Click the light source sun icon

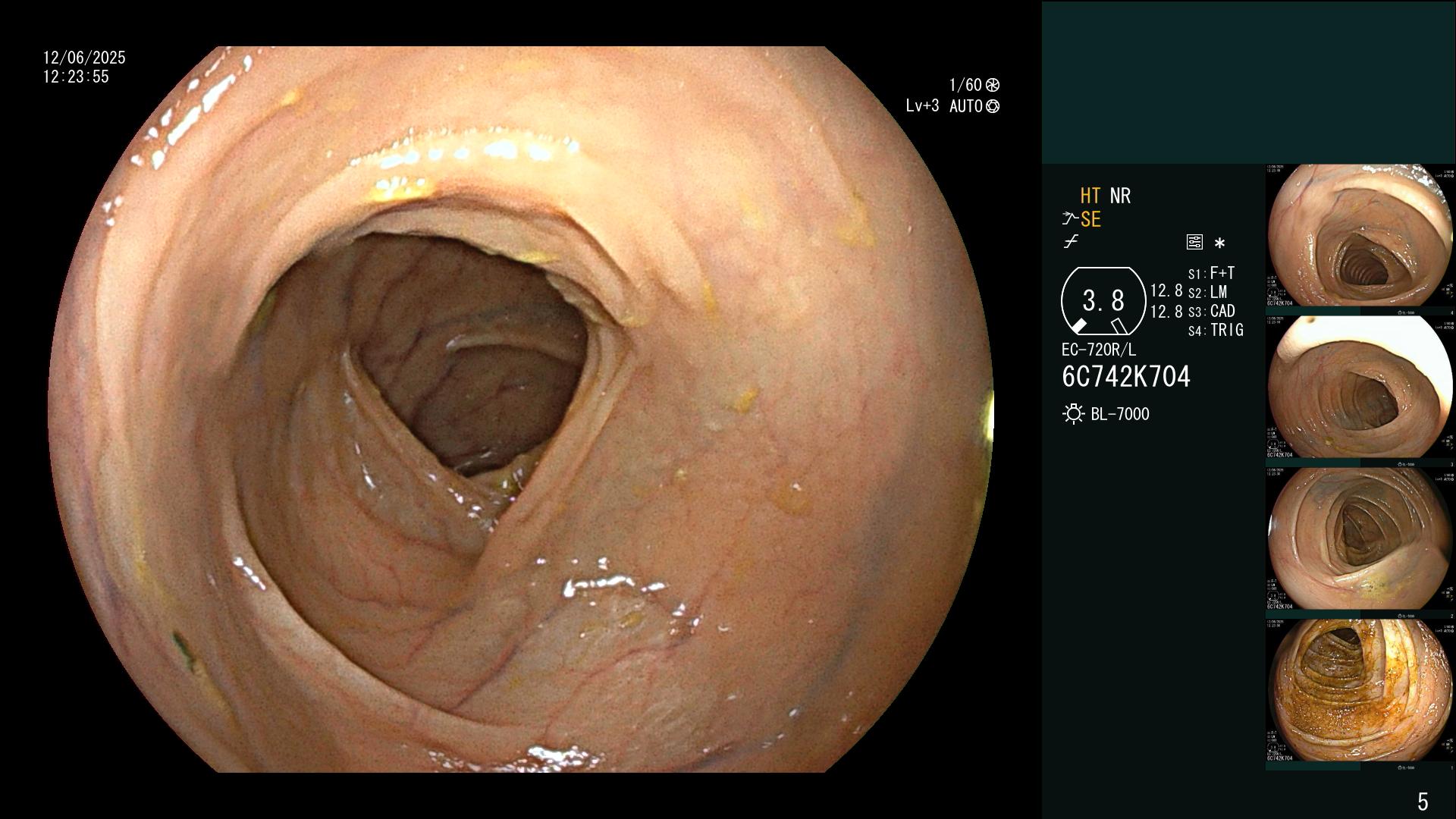1073,414
